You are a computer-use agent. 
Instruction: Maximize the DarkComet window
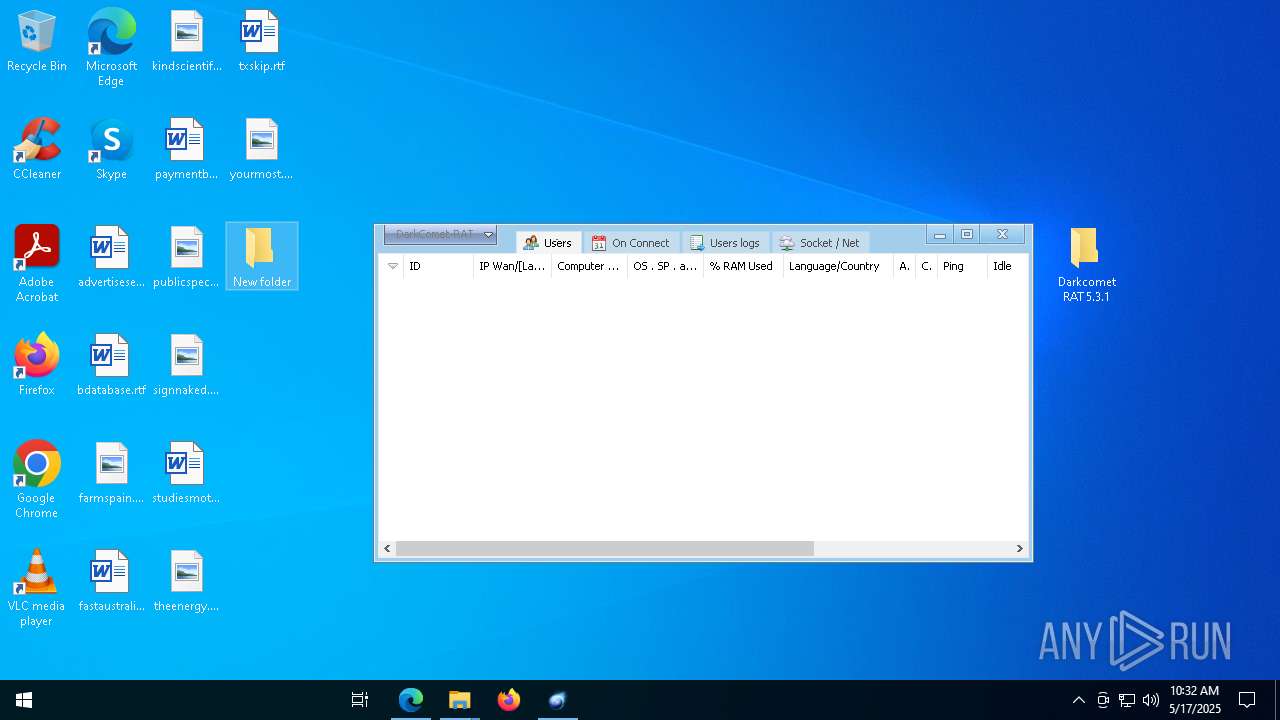tap(967, 234)
